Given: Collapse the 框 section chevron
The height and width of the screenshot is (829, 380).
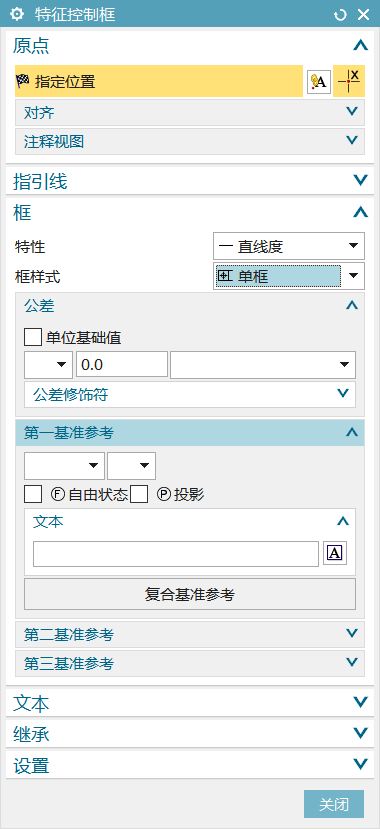Looking at the screenshot, I should (360, 213).
